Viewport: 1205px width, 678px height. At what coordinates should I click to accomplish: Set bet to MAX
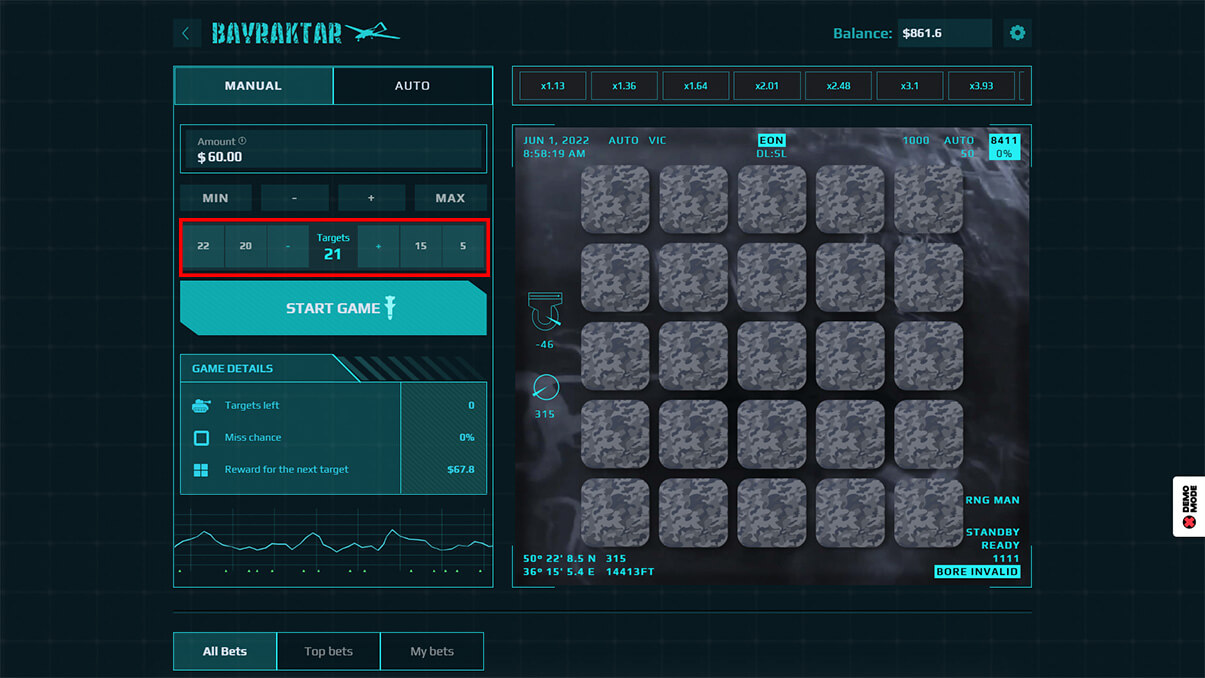pos(450,198)
